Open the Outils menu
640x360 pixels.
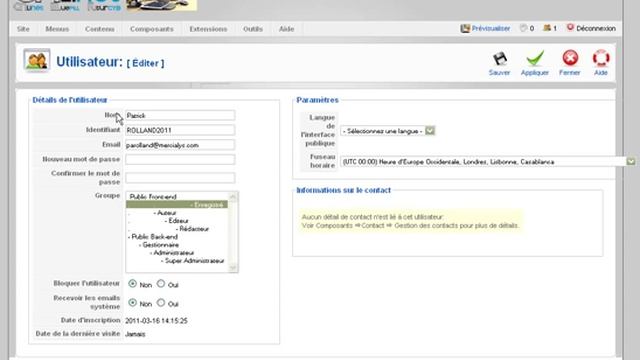point(253,29)
